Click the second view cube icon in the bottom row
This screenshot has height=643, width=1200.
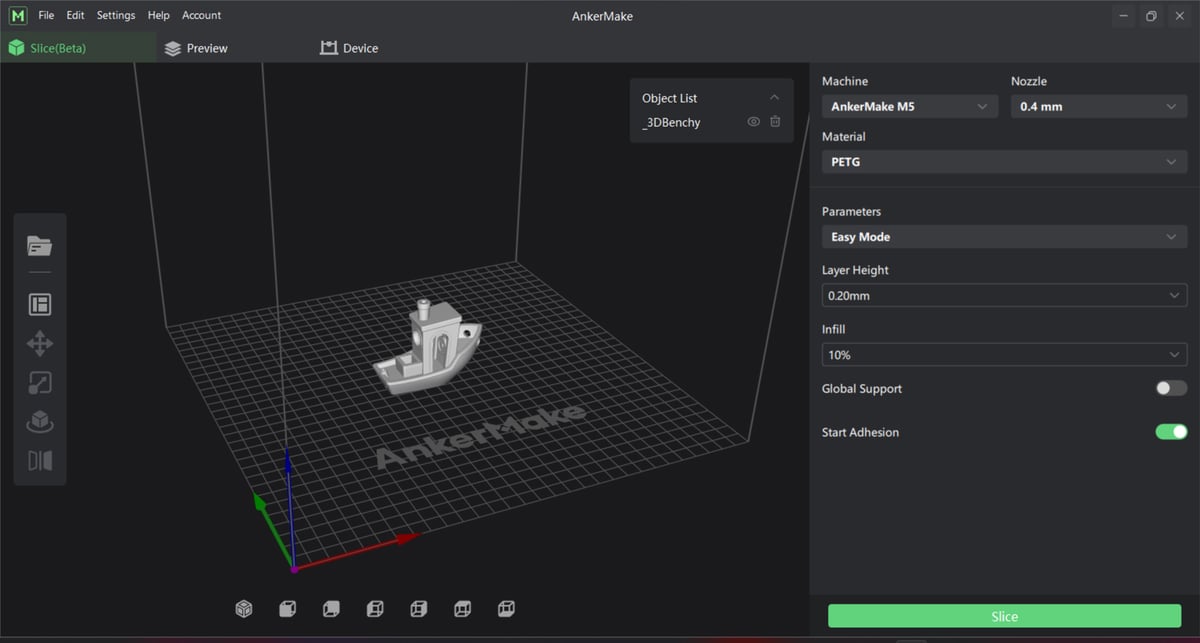(x=287, y=608)
